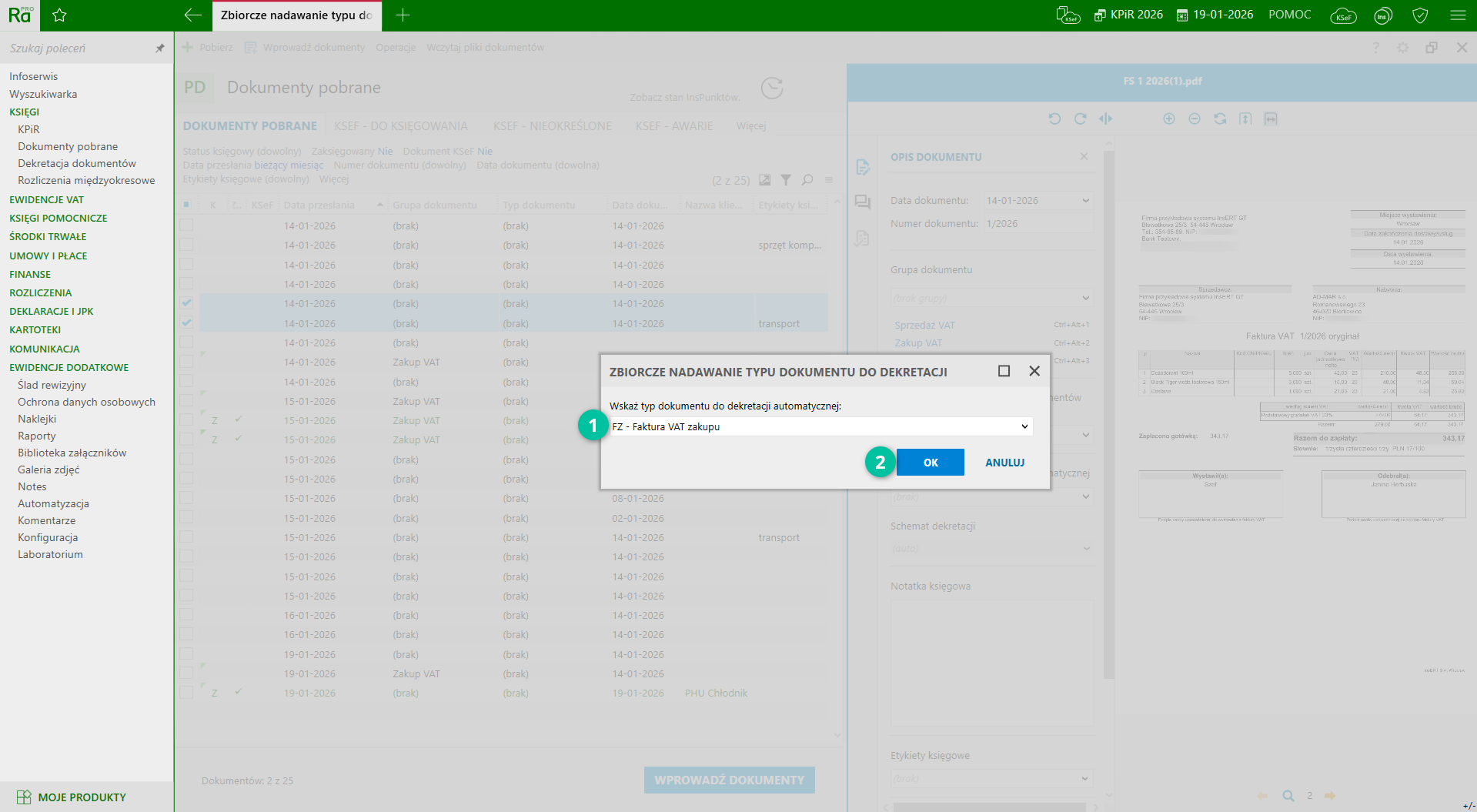This screenshot has width=1477, height=812.
Task: Pin the command search panel
Action: tap(160, 48)
